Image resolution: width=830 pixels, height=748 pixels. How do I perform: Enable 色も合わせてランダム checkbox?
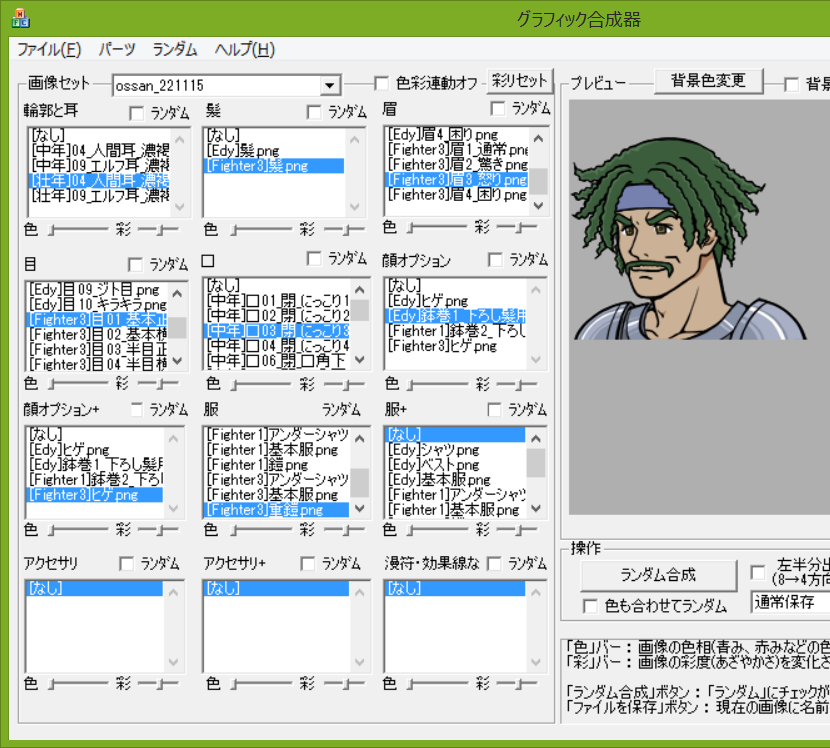590,606
